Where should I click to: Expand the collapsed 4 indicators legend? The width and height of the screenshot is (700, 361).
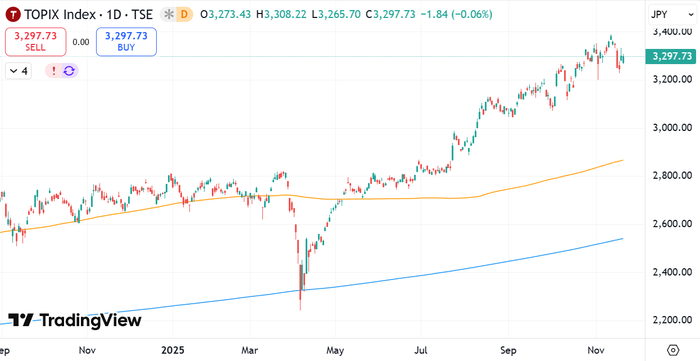(18, 71)
